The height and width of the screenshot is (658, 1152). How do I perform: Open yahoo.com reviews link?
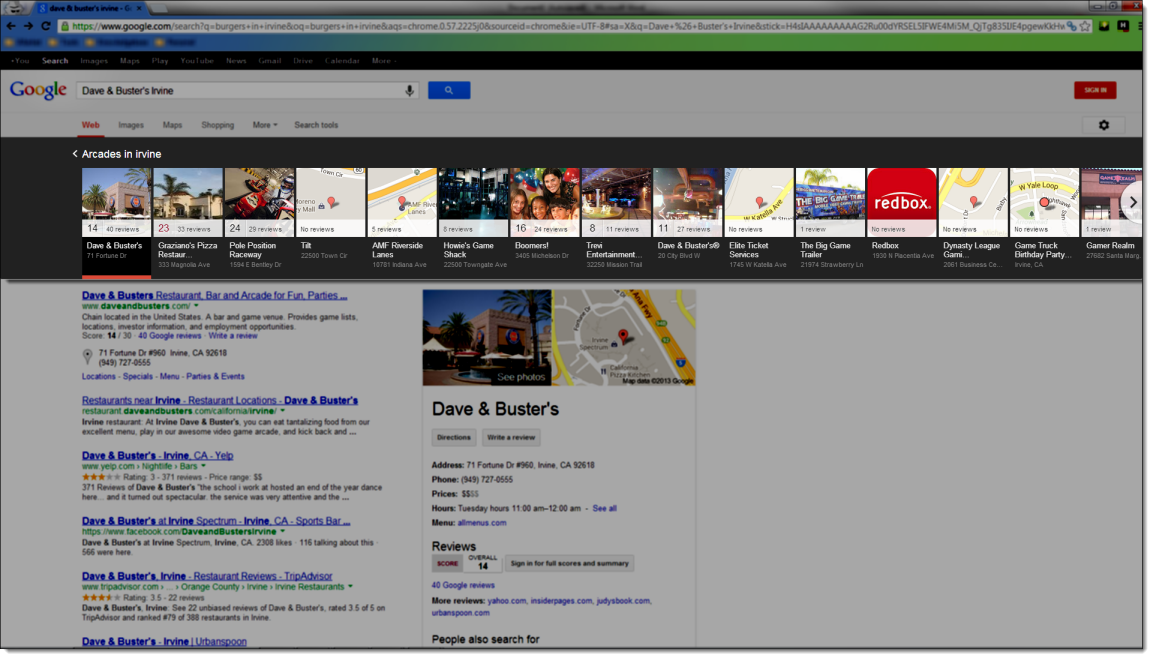click(507, 601)
